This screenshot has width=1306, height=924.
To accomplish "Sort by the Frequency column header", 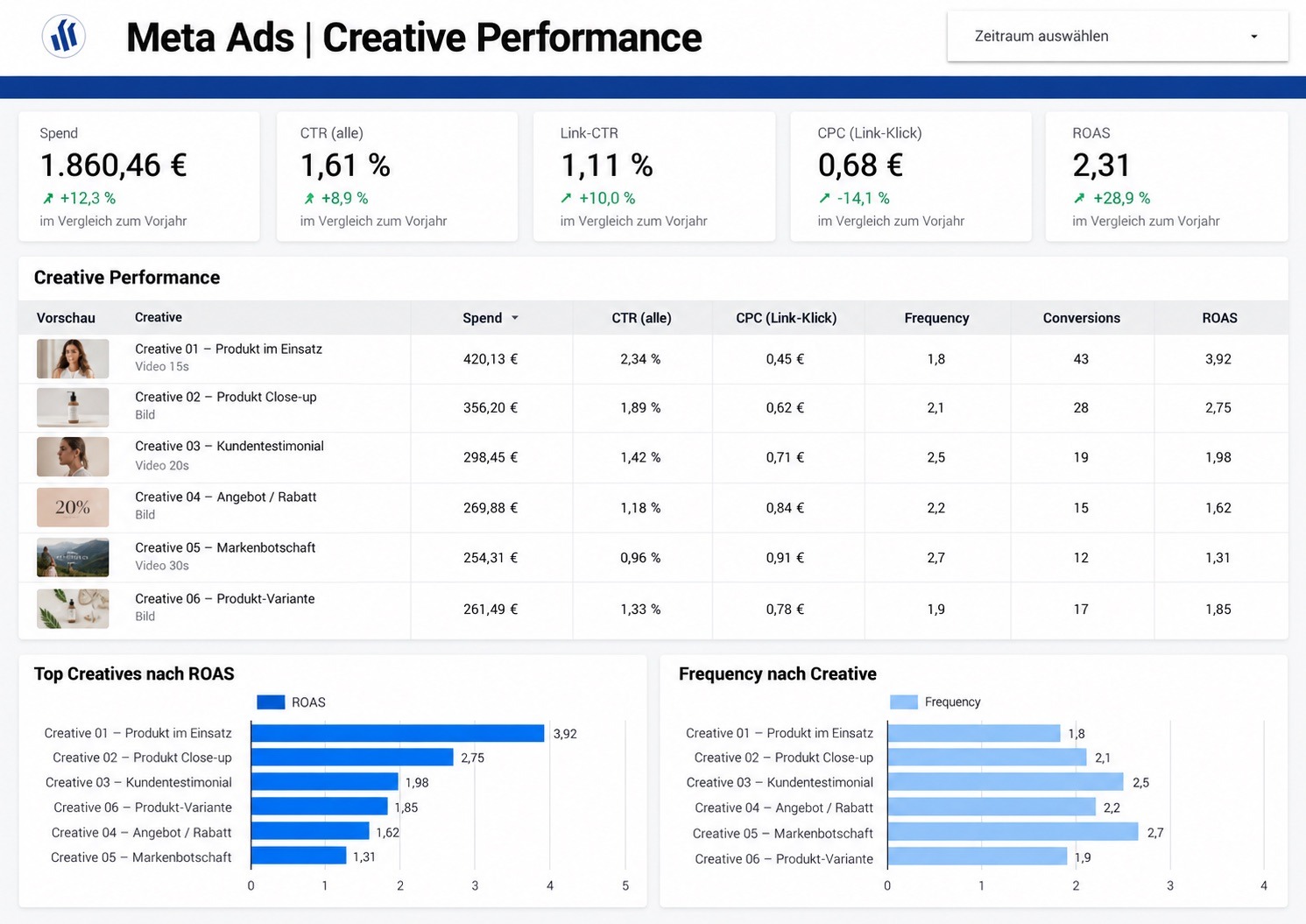I will (936, 318).
